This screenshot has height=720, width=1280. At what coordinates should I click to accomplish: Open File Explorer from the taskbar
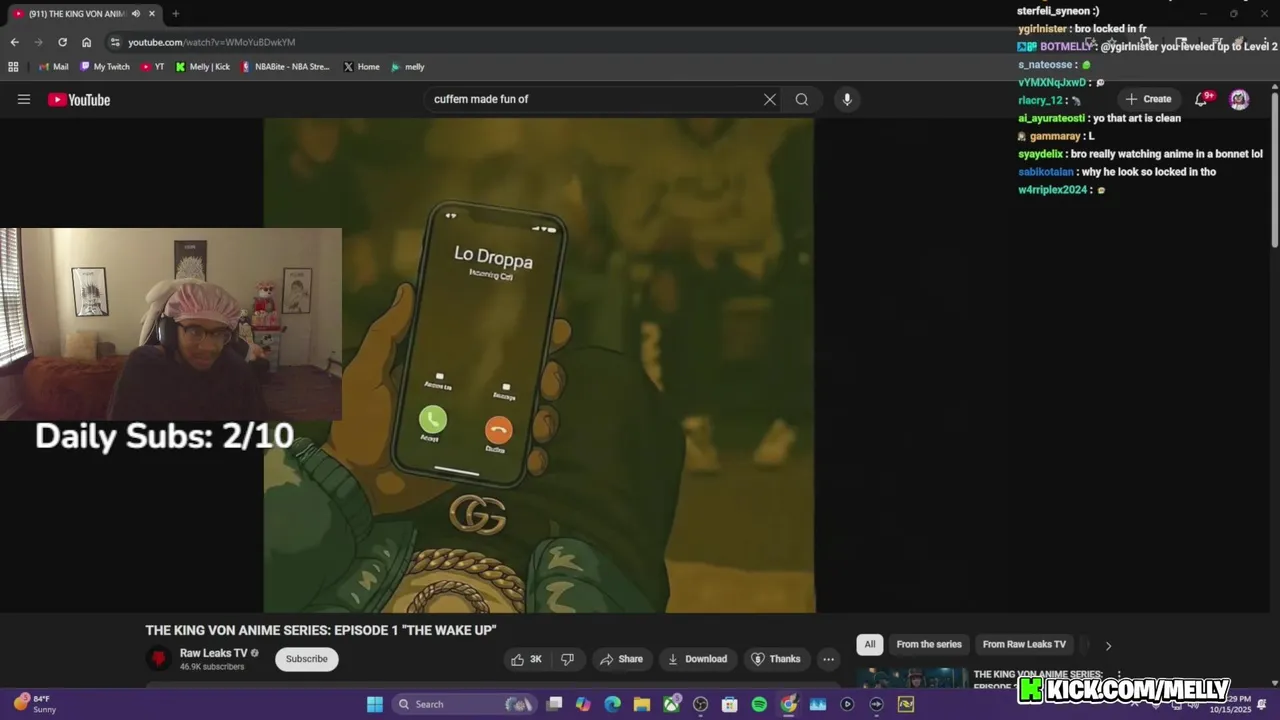pyautogui.click(x=642, y=704)
